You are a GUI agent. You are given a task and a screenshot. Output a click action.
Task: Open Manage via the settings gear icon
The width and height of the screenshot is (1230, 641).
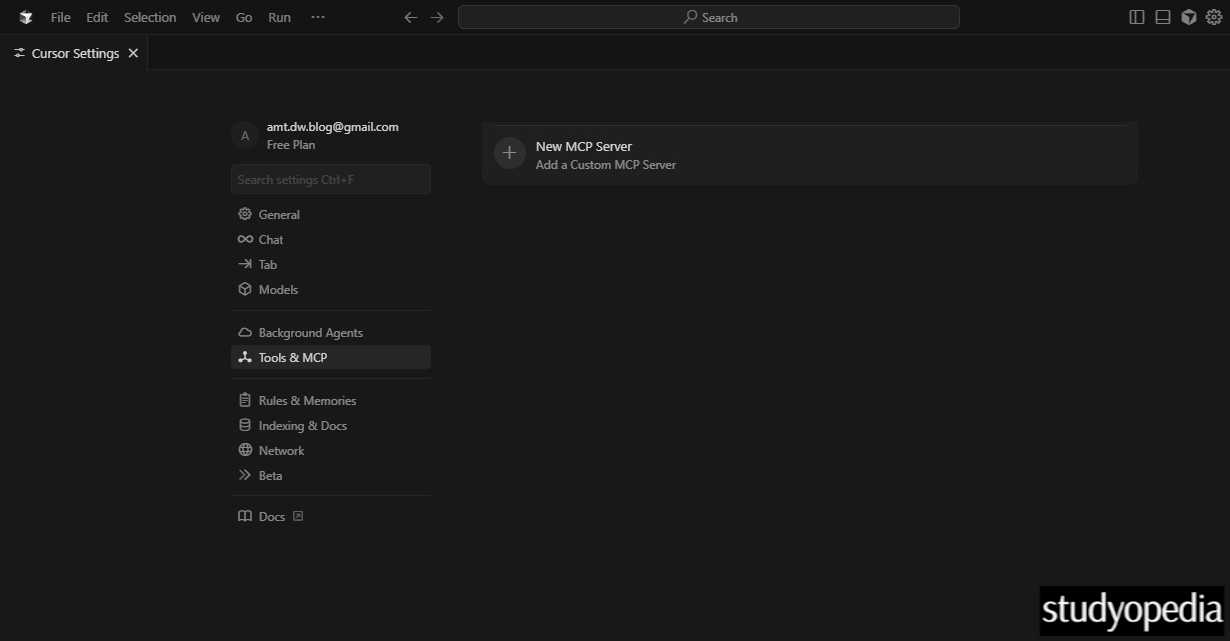pyautogui.click(x=1213, y=16)
